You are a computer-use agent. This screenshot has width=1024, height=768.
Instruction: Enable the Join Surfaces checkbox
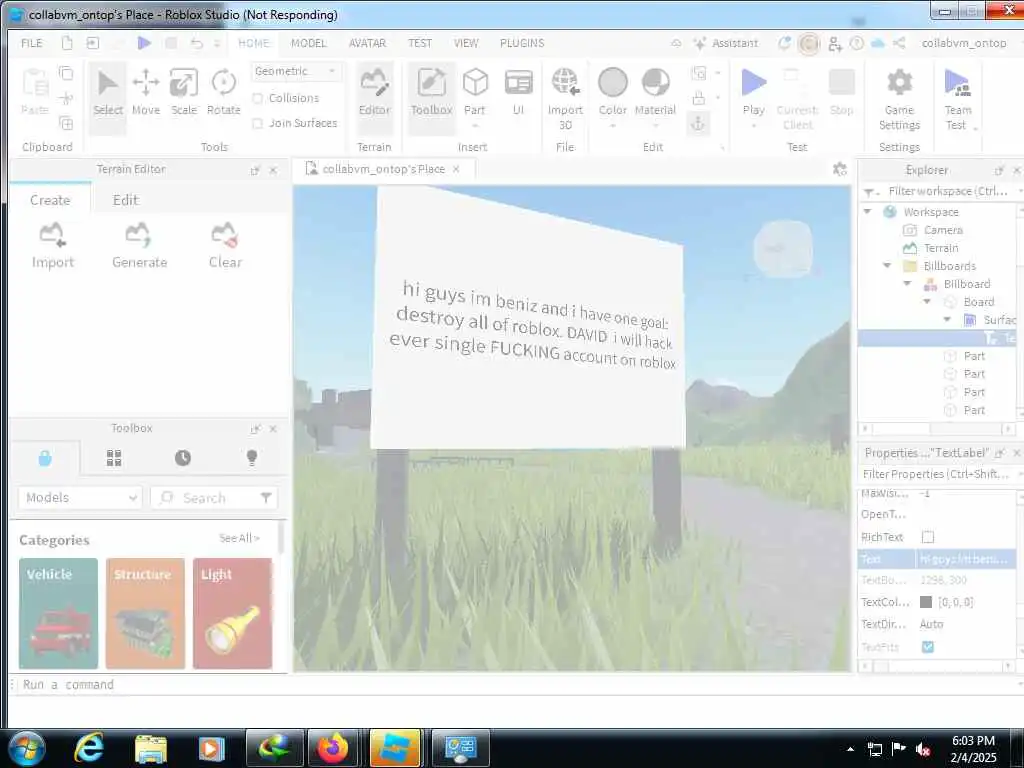click(x=257, y=123)
